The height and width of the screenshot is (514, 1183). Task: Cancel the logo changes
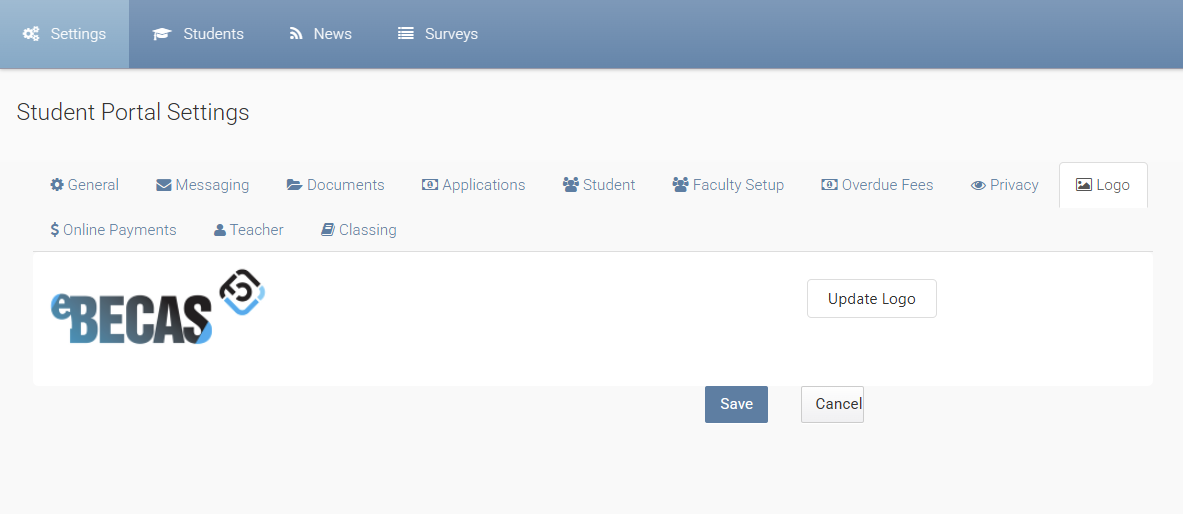(832, 405)
